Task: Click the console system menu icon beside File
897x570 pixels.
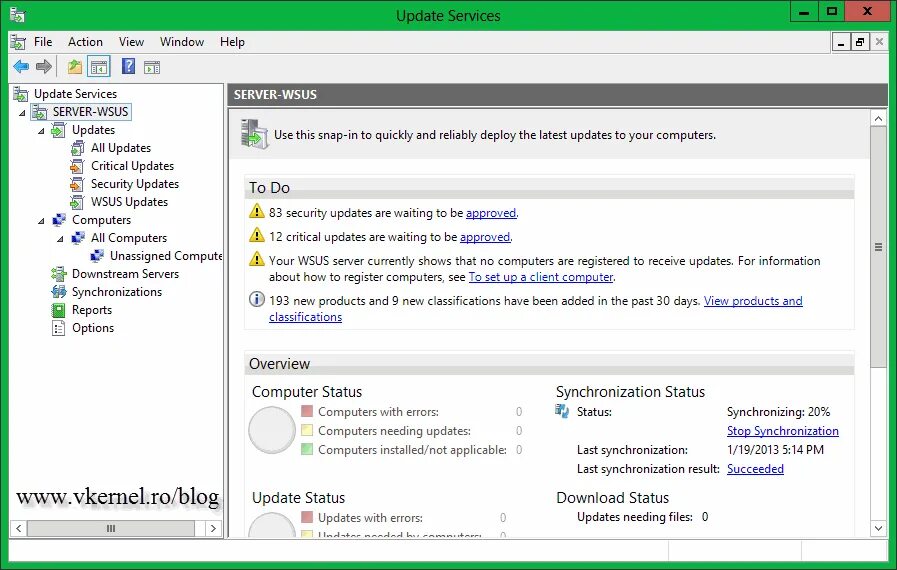Action: coord(18,42)
